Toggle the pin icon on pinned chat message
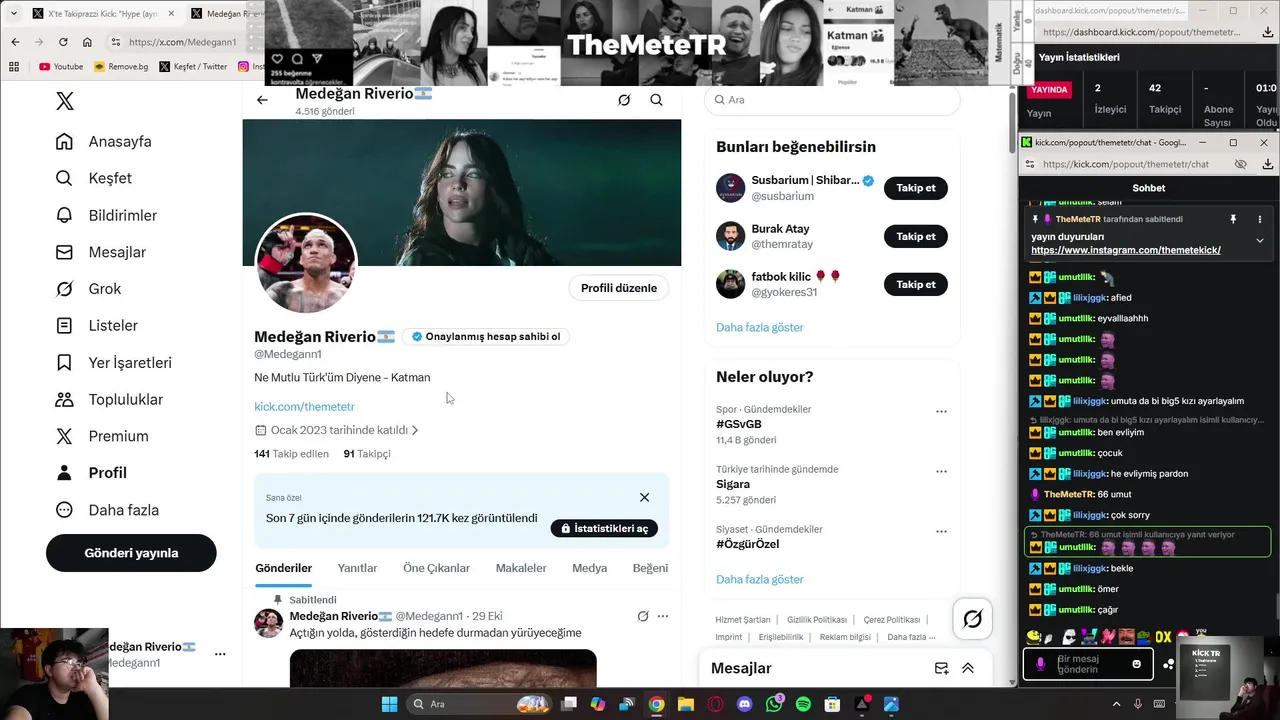1280x720 pixels. 1233,219
